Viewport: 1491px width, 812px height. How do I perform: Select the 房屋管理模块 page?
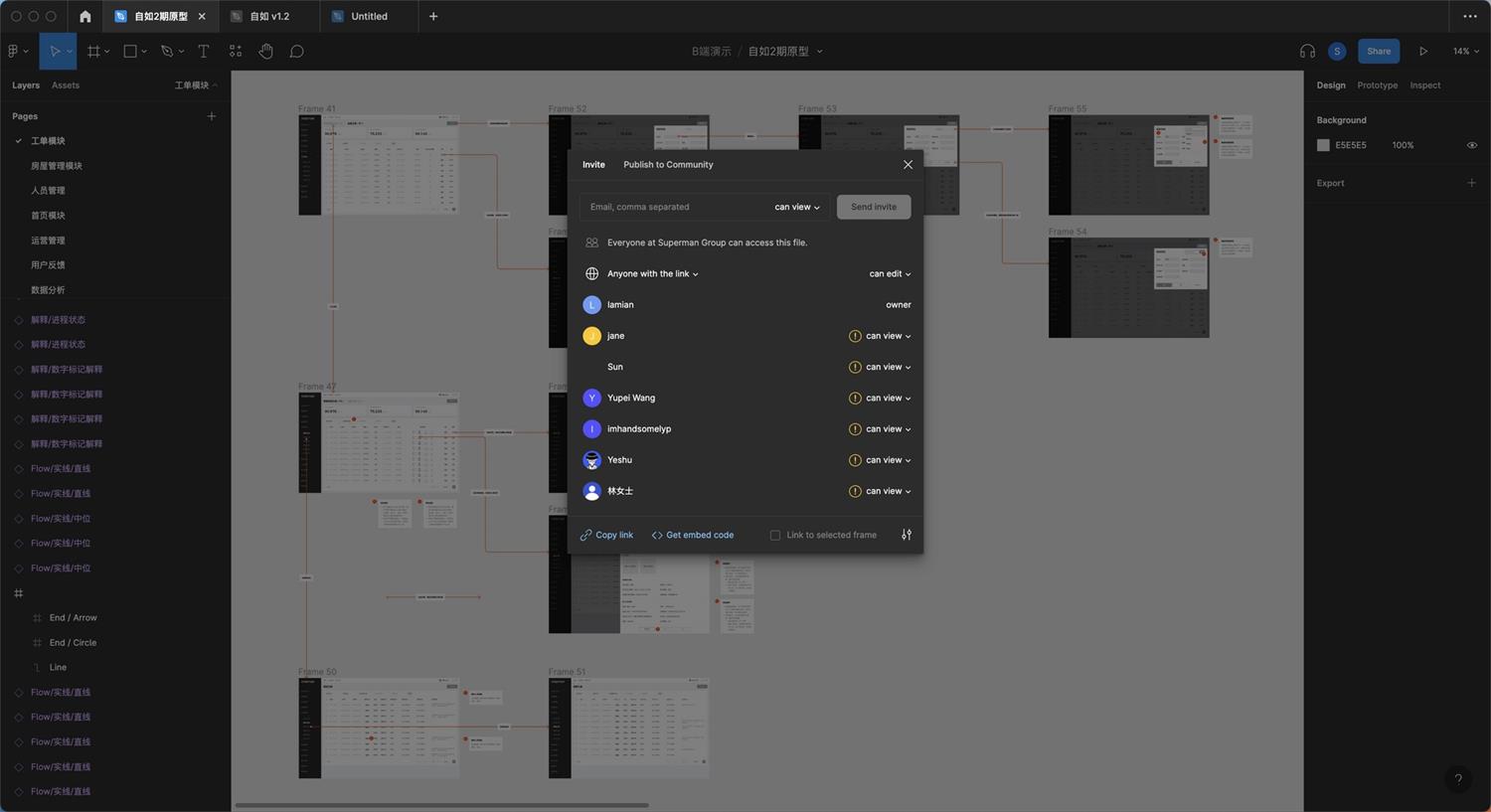[x=57, y=166]
